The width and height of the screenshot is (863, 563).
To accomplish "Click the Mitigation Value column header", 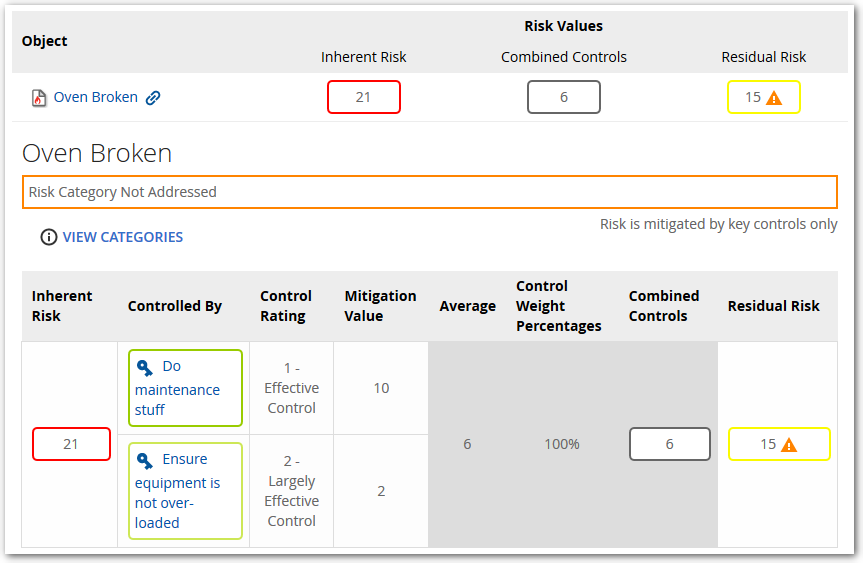I will pos(380,306).
